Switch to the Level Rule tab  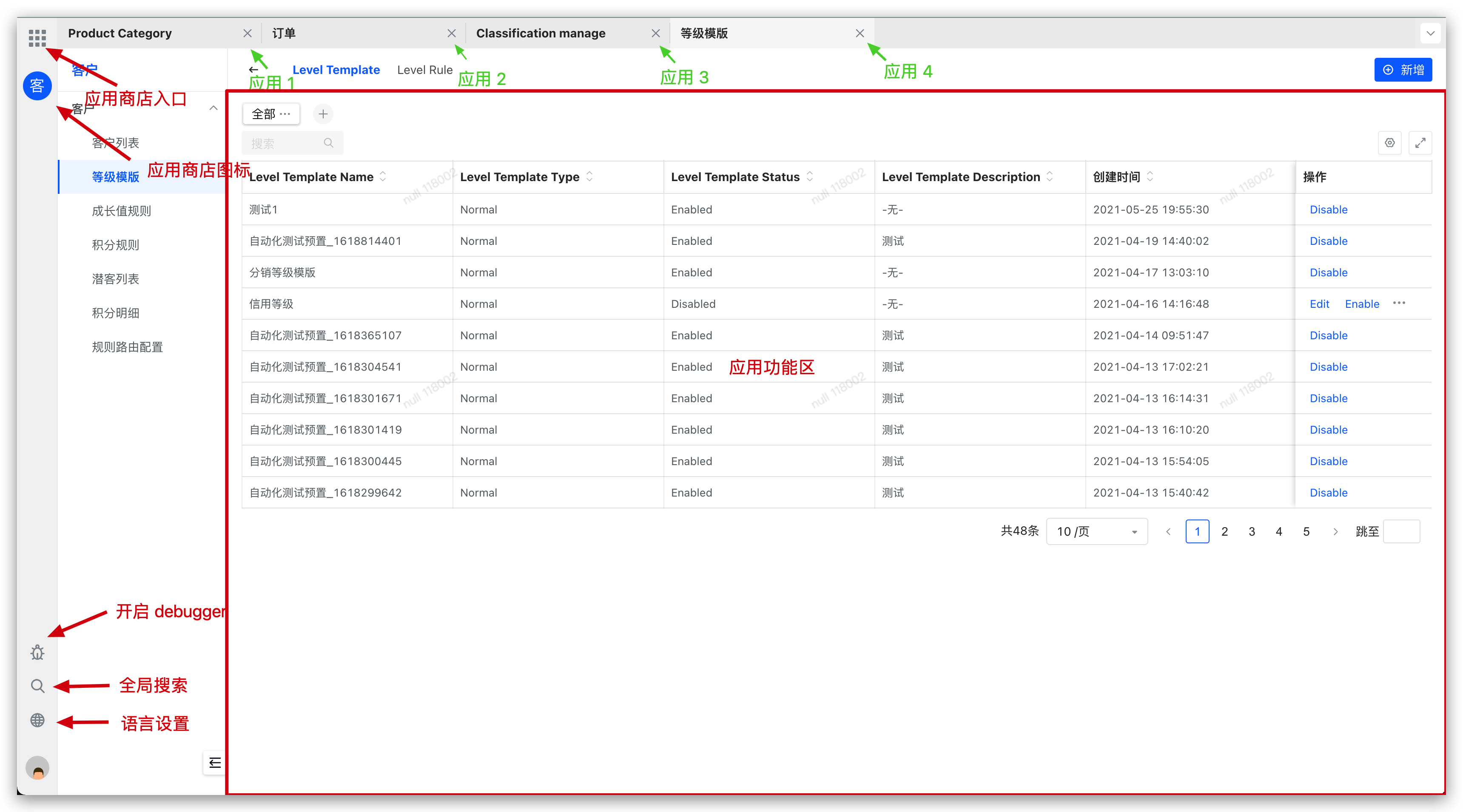point(425,70)
